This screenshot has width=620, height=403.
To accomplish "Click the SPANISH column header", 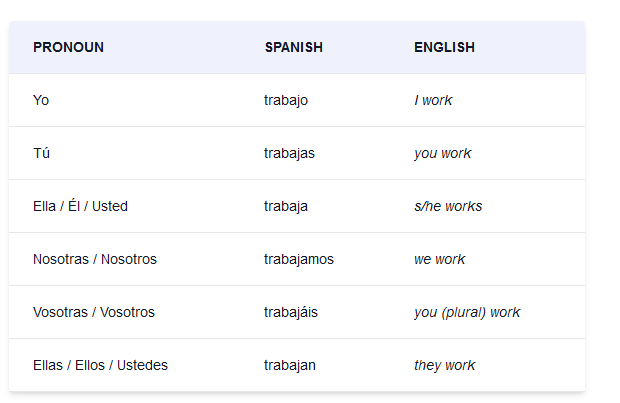I will click(294, 47).
